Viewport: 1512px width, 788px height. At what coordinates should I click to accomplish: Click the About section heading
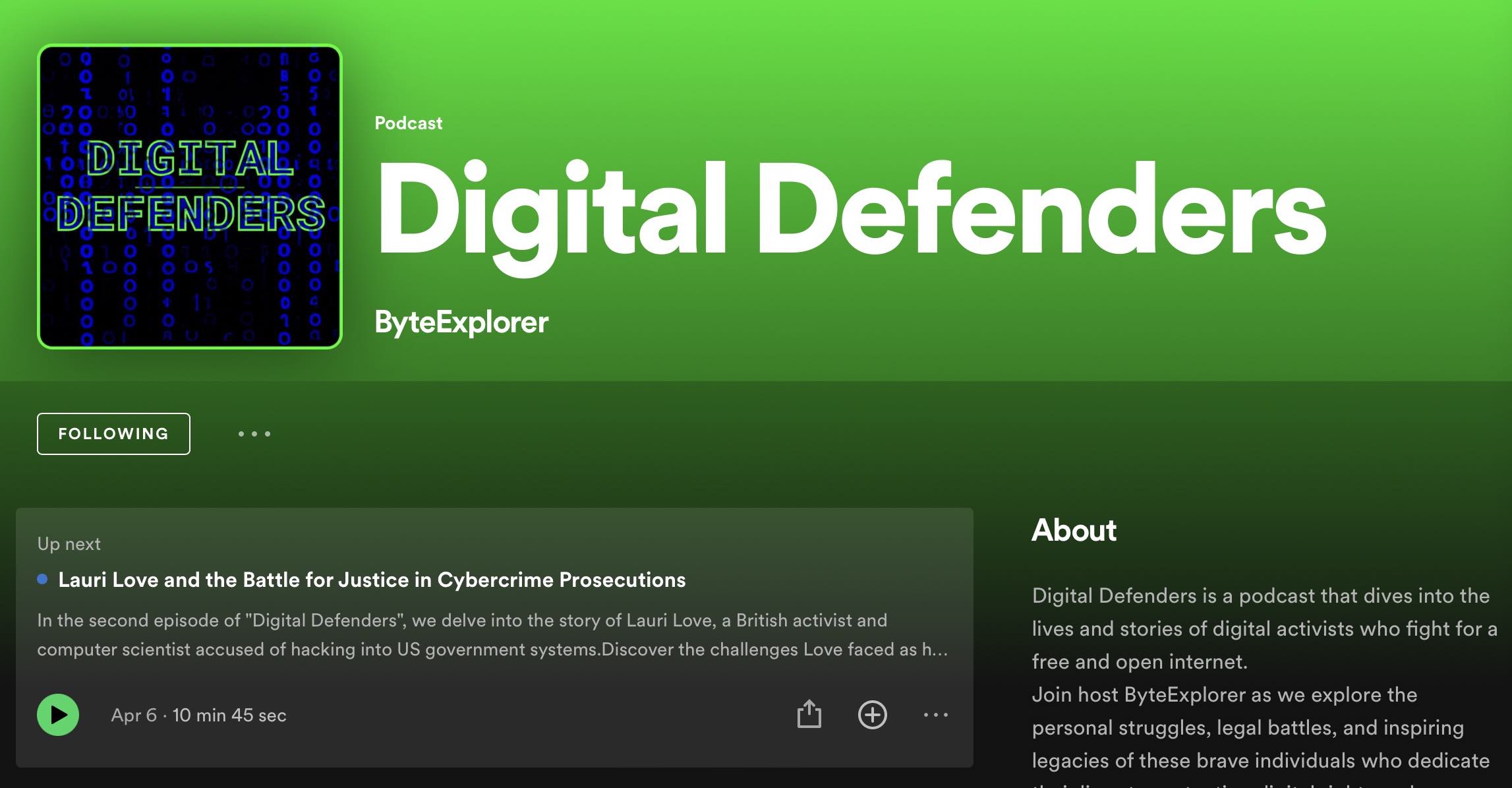[1074, 530]
